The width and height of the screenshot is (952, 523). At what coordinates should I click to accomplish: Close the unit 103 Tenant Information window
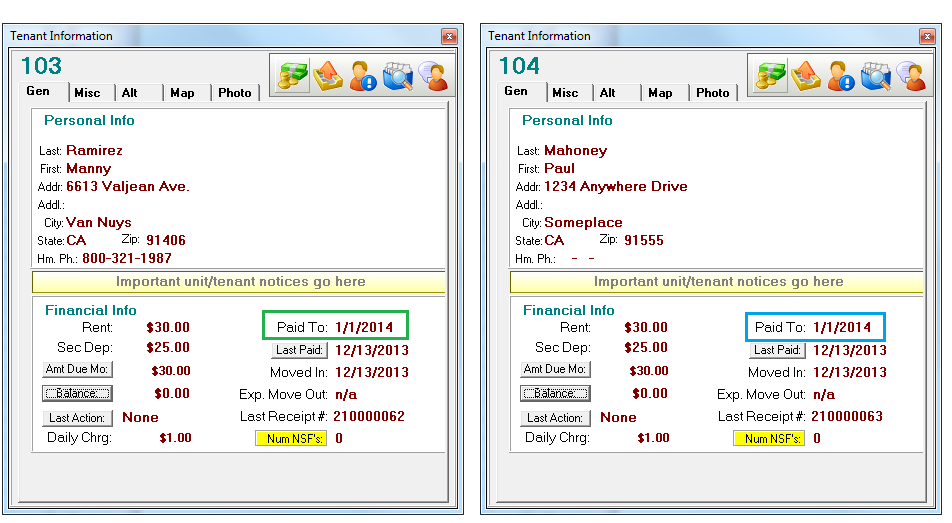point(449,36)
